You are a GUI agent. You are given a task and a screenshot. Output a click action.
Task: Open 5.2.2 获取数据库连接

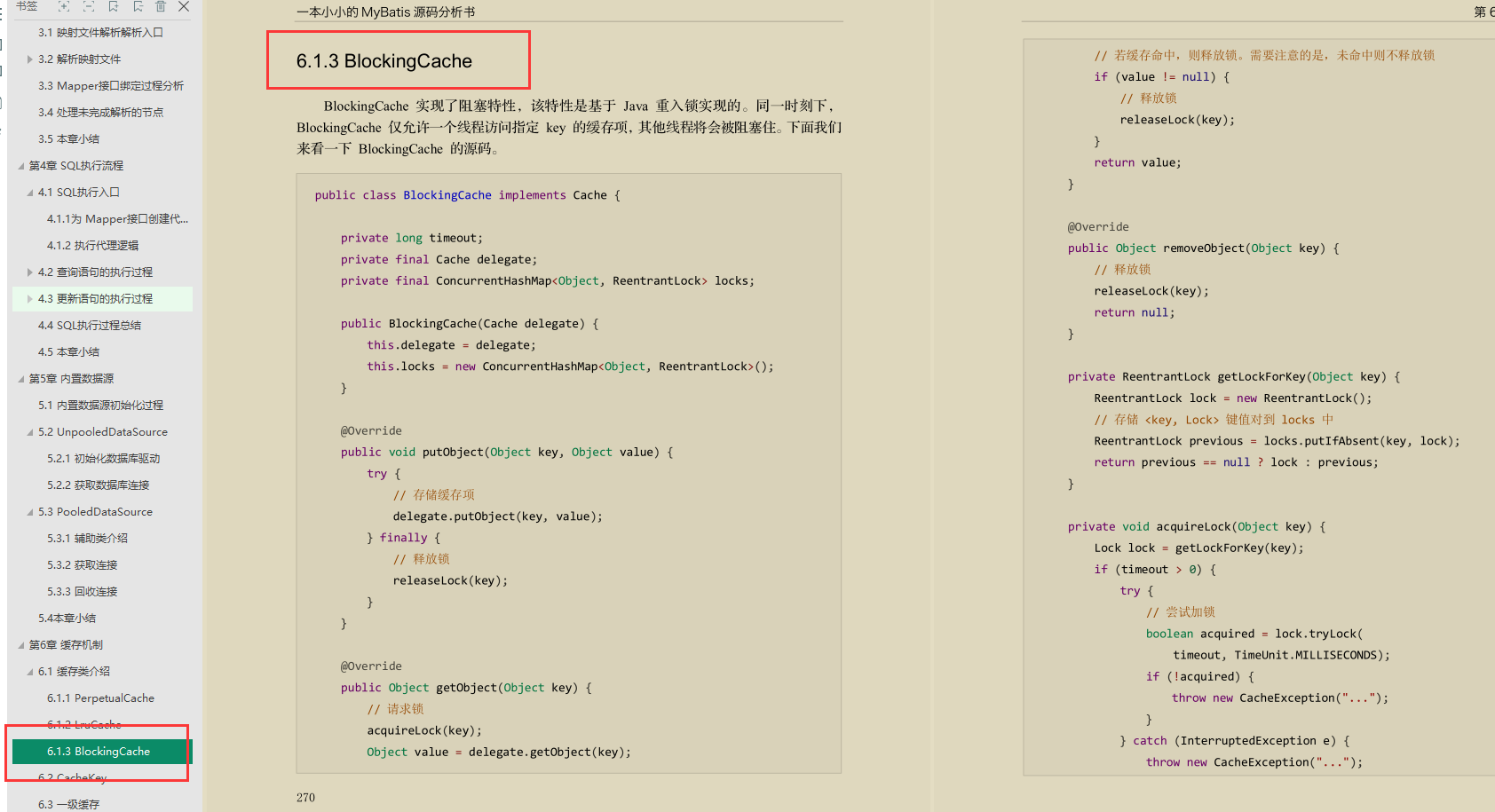98,485
